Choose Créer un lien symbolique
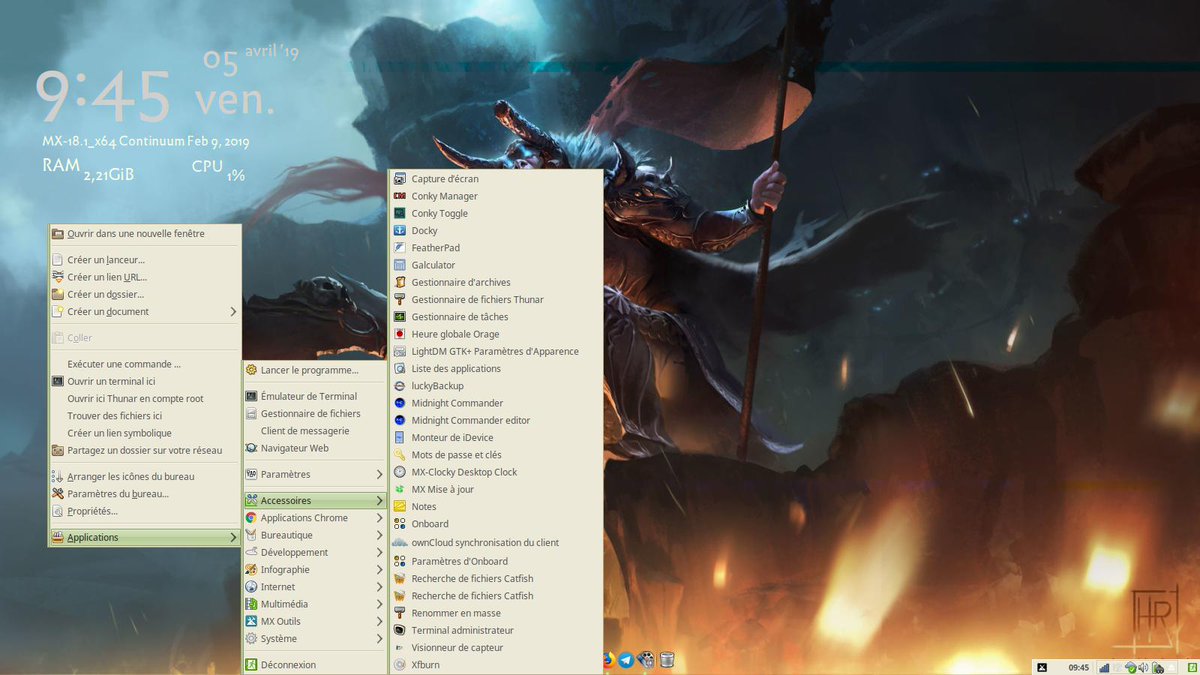This screenshot has height=675, width=1200. tap(146, 433)
